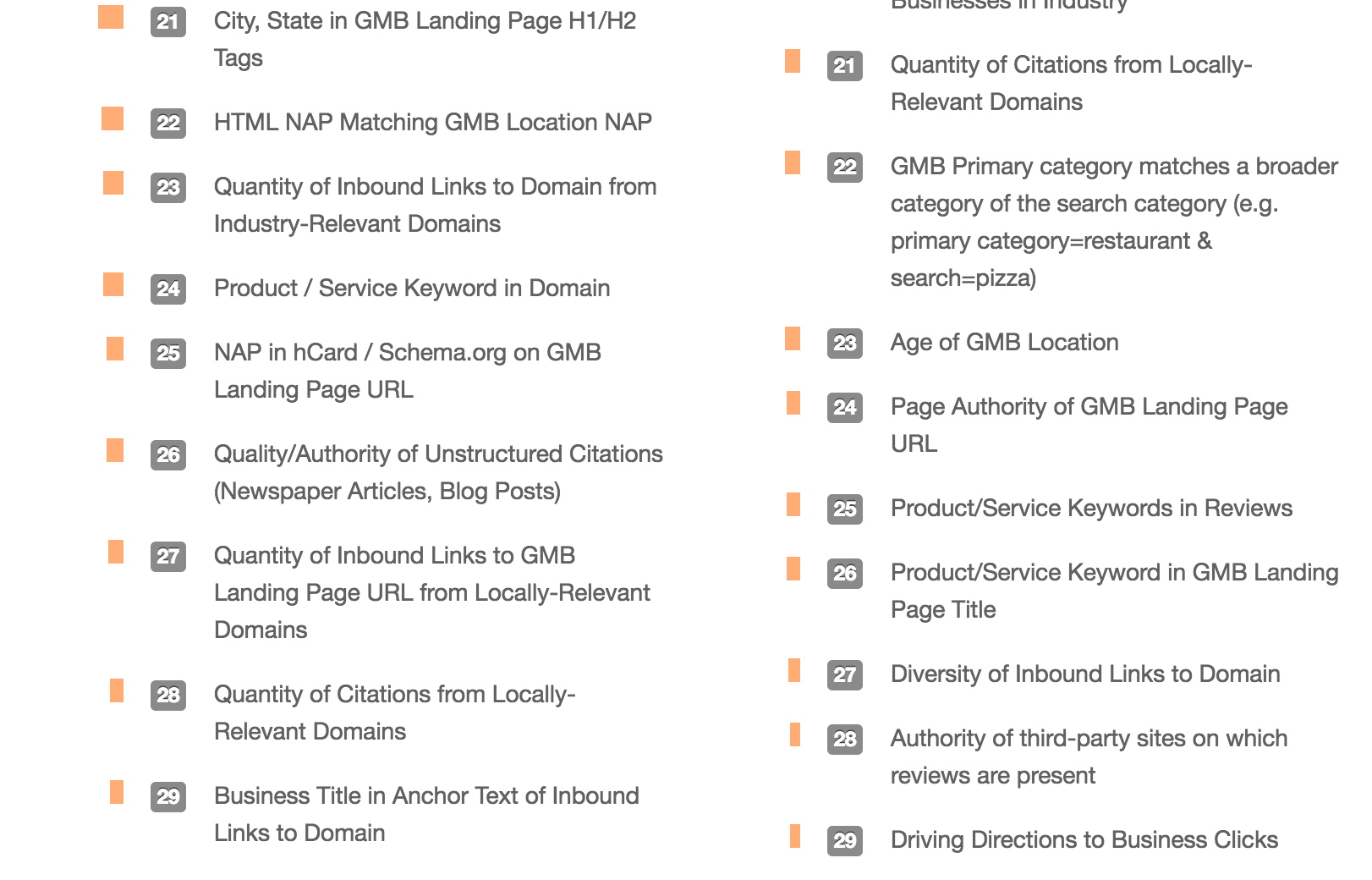Click orange score bar for 'Business Title in Anchor Text'
Screen dimensions: 1372x880
coord(117,792)
